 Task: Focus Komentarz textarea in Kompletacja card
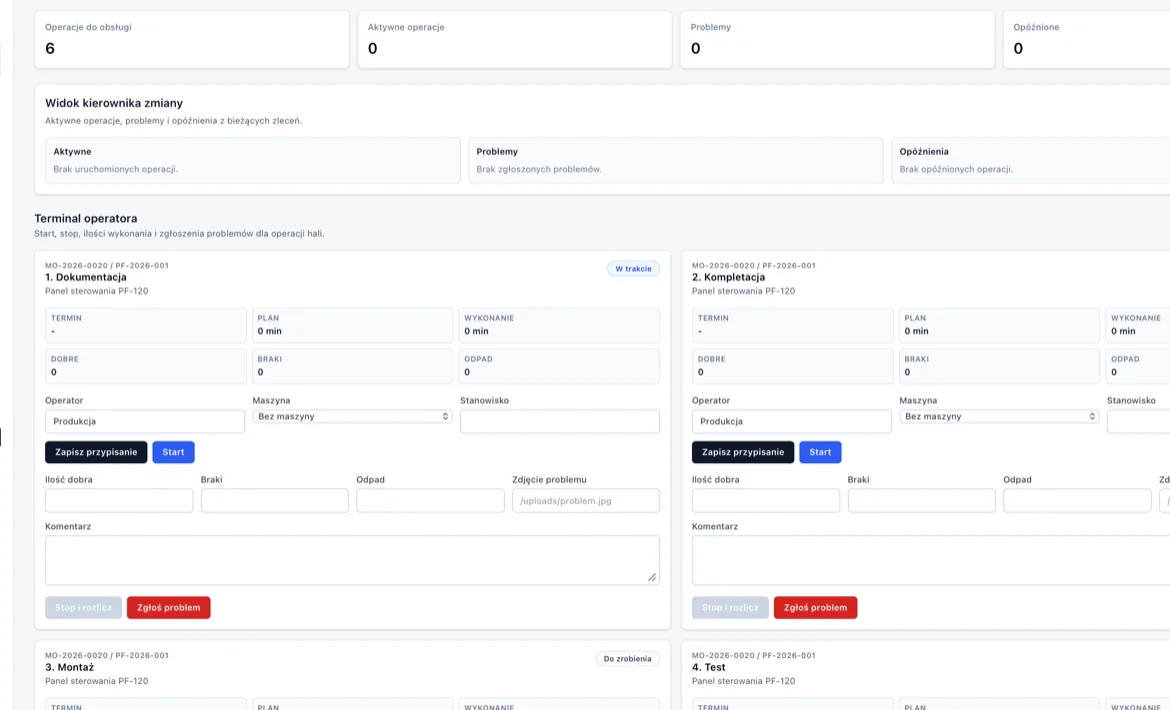click(930, 560)
